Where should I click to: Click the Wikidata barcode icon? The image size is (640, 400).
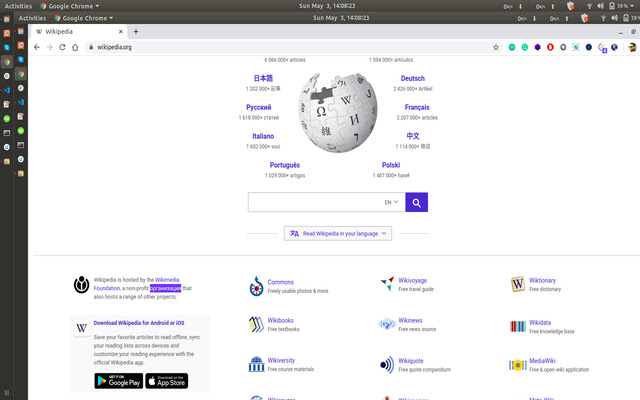(517, 325)
